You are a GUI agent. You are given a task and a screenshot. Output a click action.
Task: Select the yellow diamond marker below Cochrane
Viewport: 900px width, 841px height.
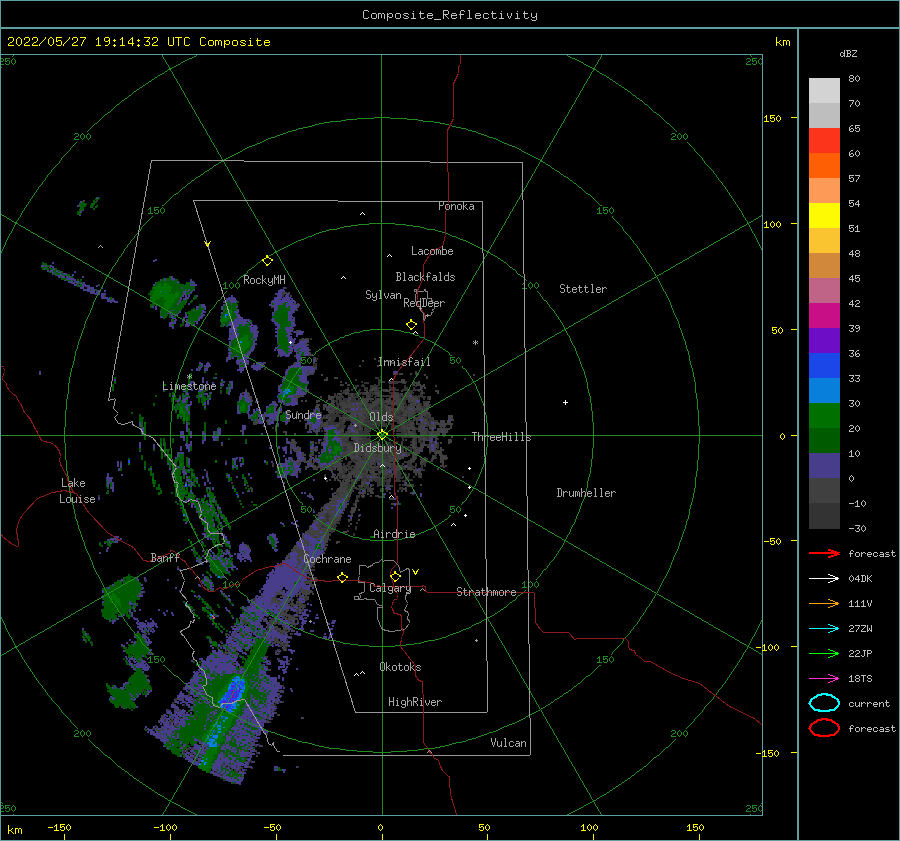(x=343, y=577)
